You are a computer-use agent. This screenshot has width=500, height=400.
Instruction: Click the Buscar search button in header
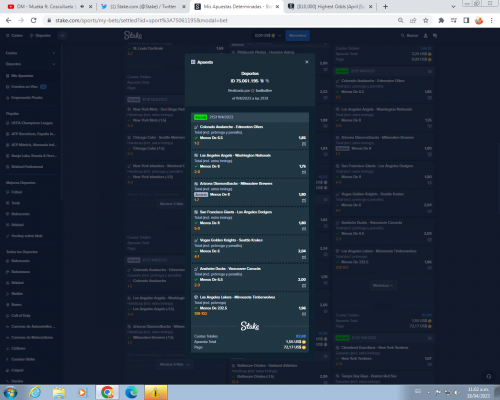(x=409, y=35)
